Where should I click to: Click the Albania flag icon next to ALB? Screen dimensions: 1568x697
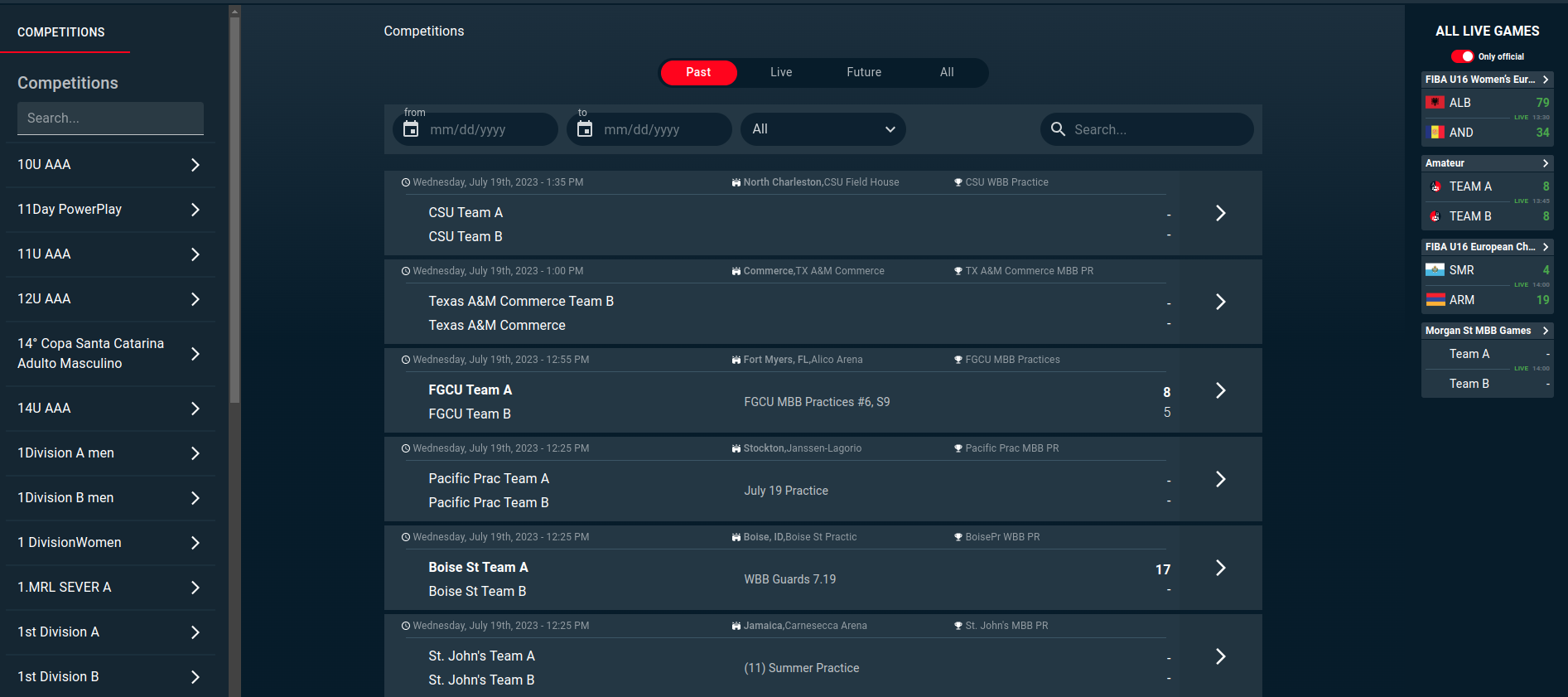1435,103
